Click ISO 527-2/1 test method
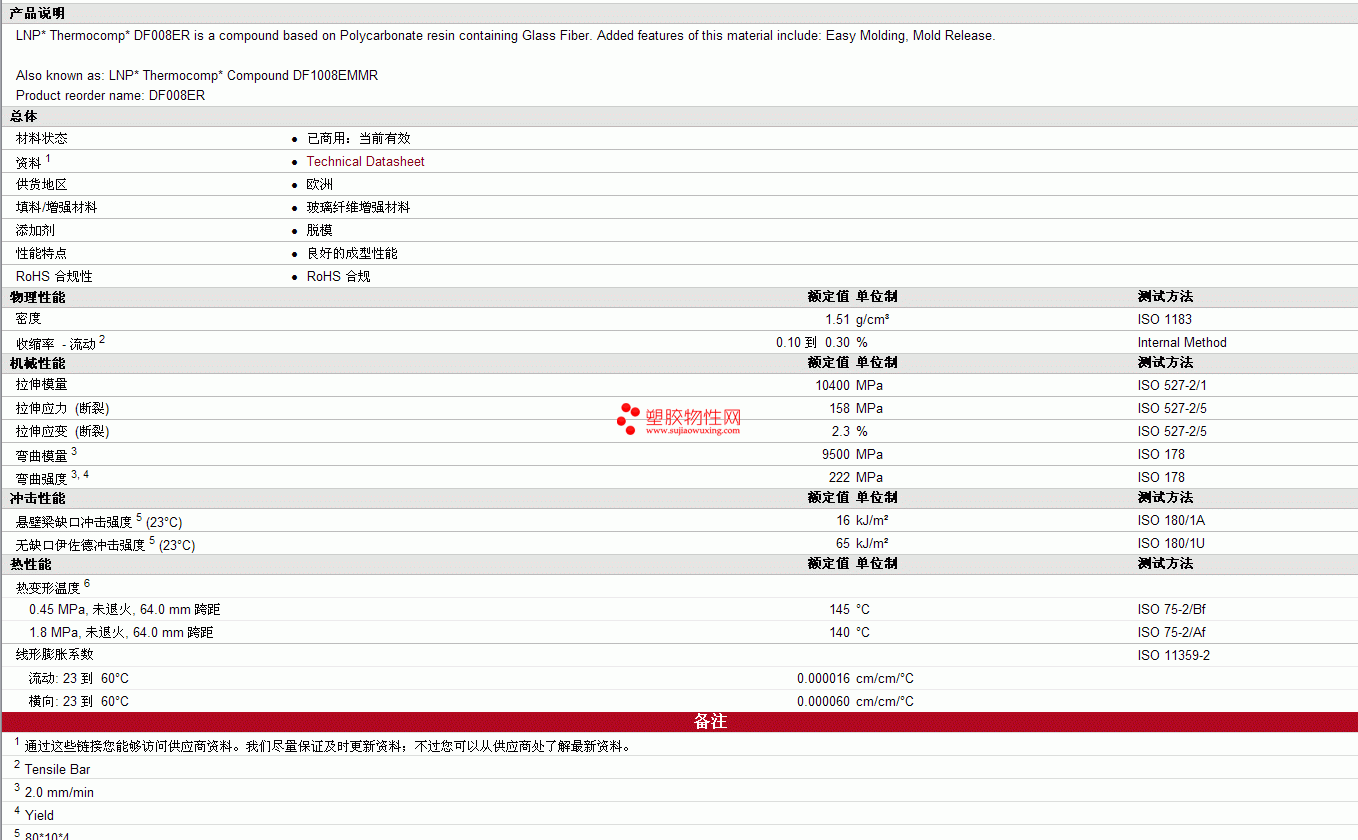 pyautogui.click(x=1172, y=385)
